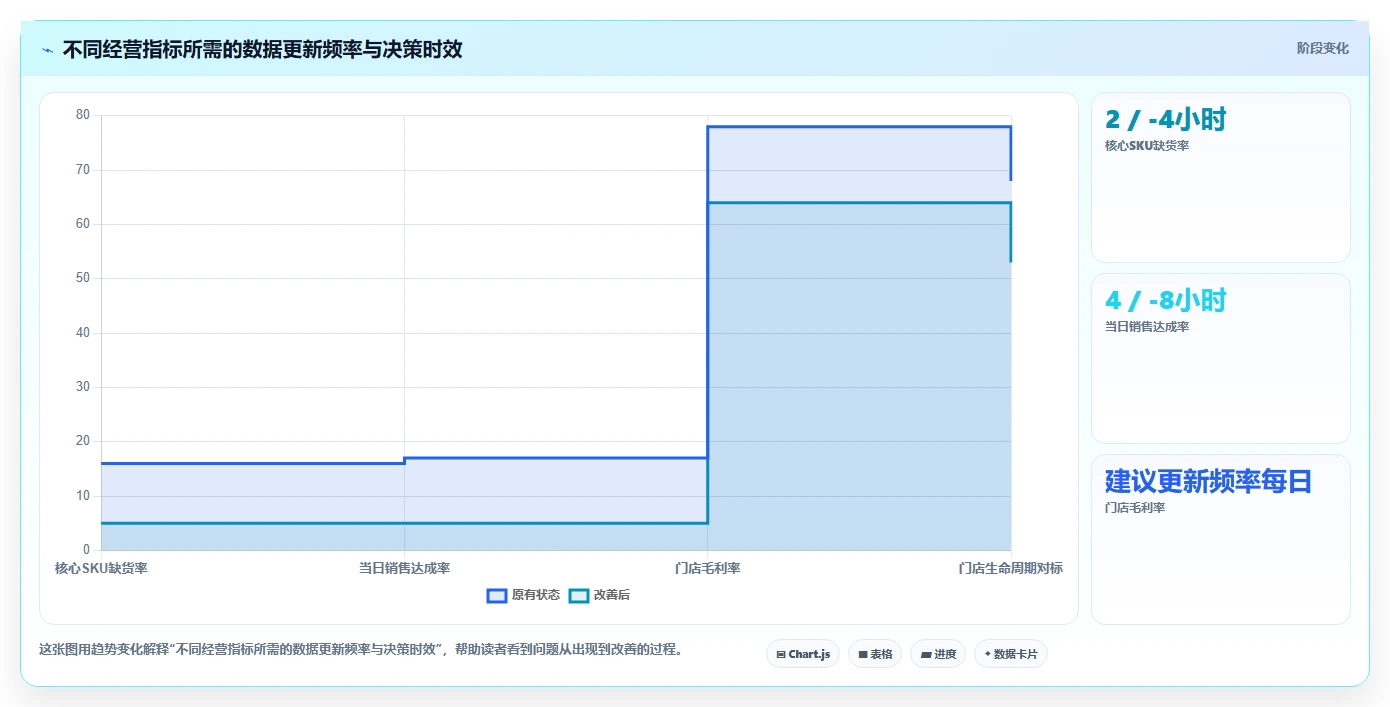Select the 进度 tag
The height and width of the screenshot is (707, 1390).
point(938,654)
